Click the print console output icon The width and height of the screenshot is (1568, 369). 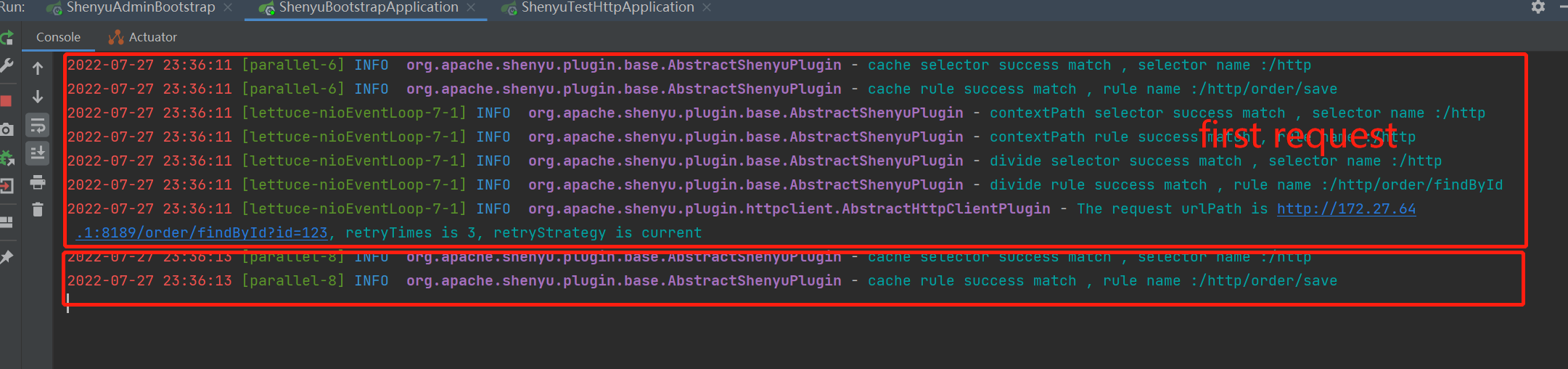pyautogui.click(x=38, y=182)
